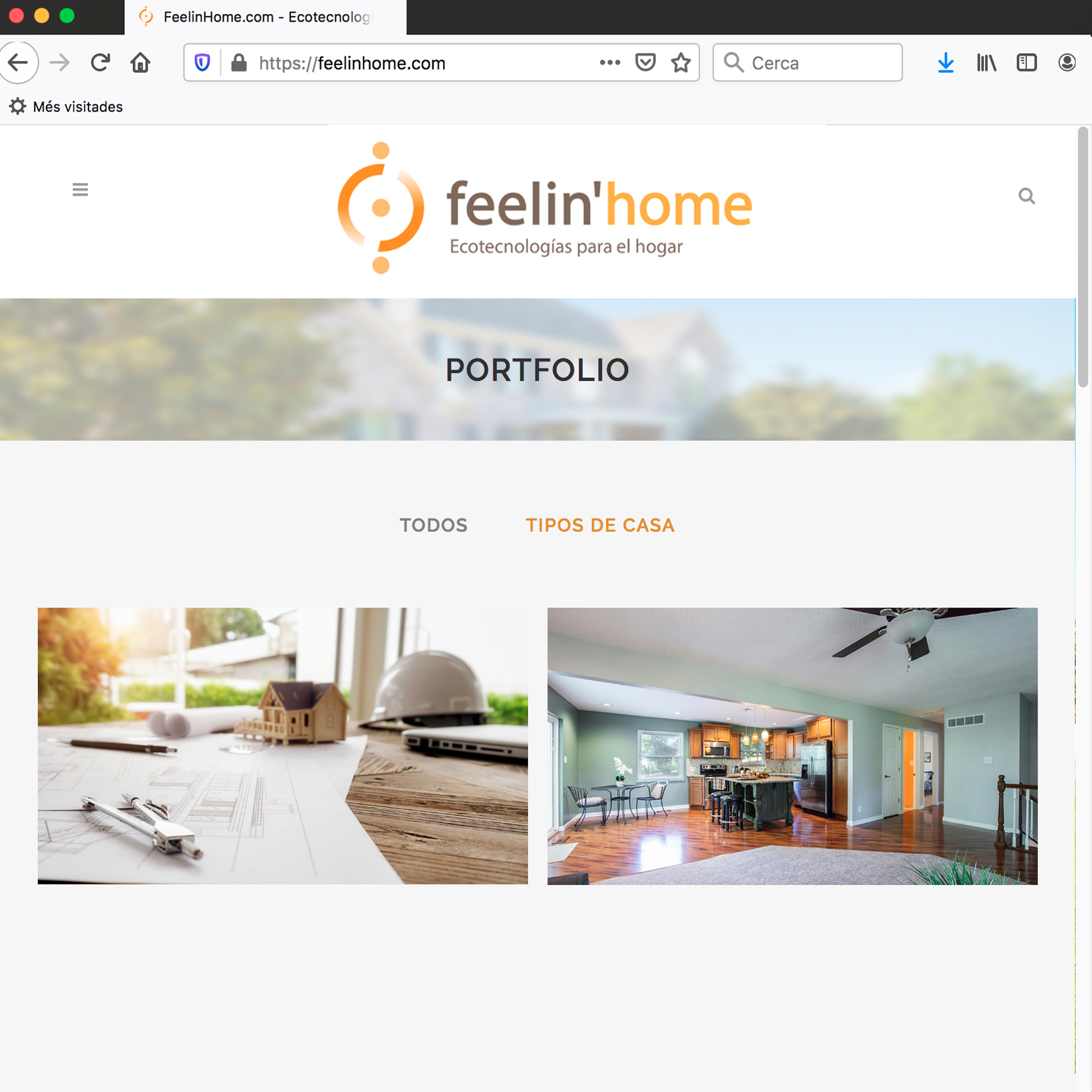Reload the page with the refresh icon
The width and height of the screenshot is (1092, 1092).
[100, 63]
